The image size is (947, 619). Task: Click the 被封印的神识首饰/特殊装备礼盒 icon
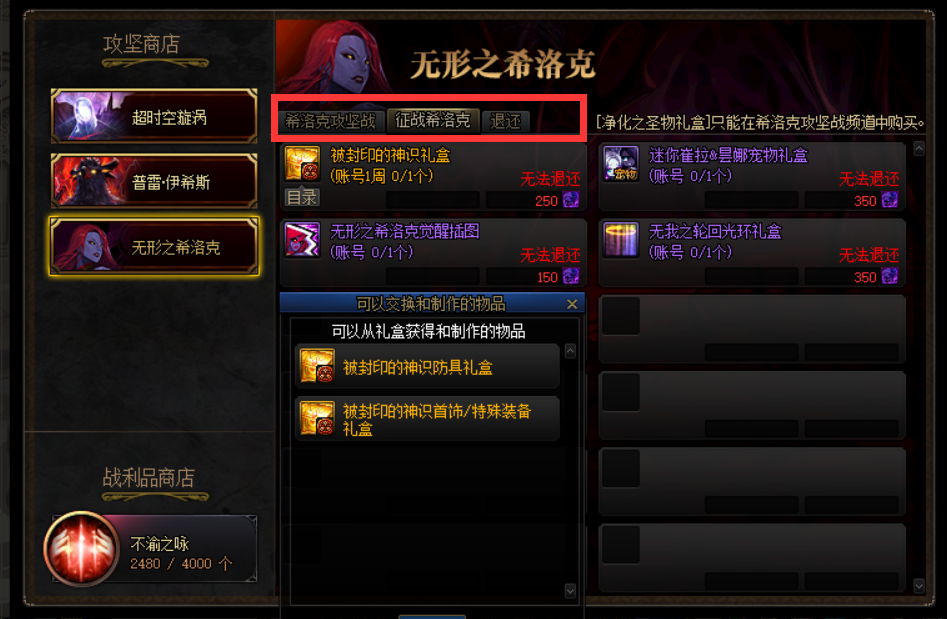pyautogui.click(x=317, y=418)
